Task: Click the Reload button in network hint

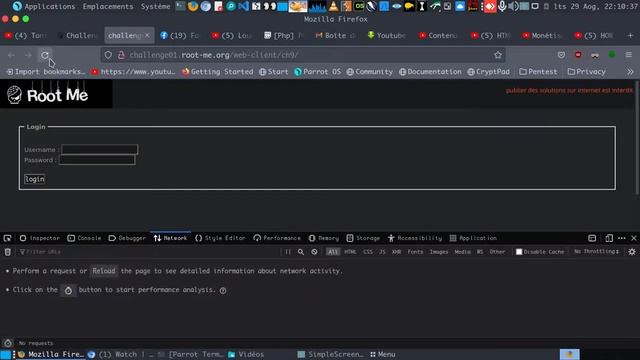Action: pyautogui.click(x=104, y=271)
